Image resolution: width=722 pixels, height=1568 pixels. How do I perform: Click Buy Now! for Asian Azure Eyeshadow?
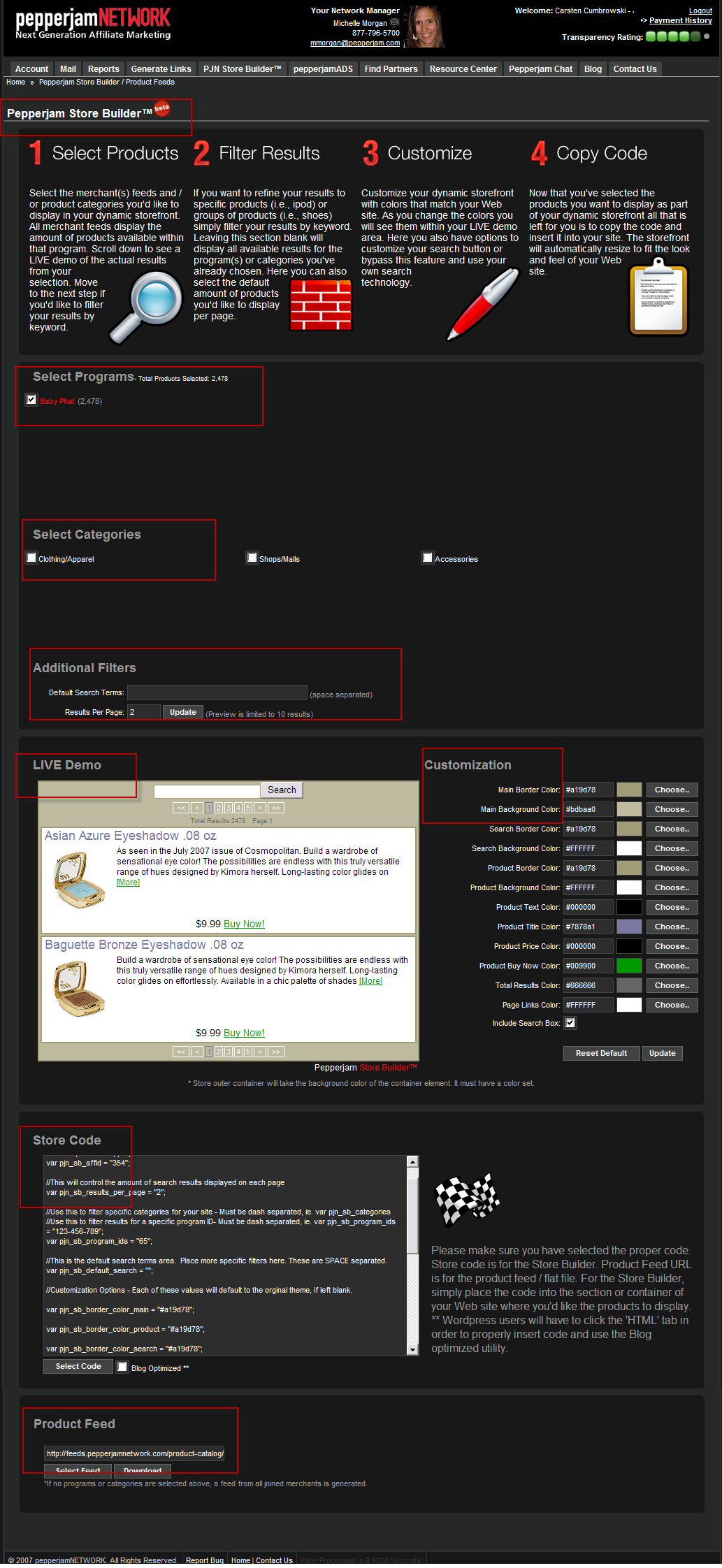[x=244, y=924]
